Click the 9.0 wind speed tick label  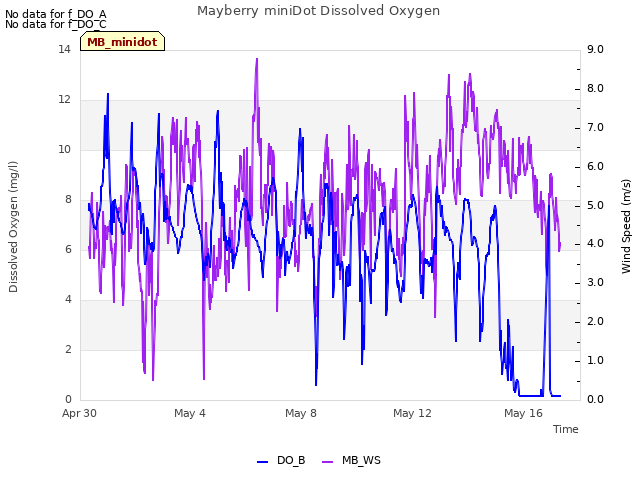595,50
